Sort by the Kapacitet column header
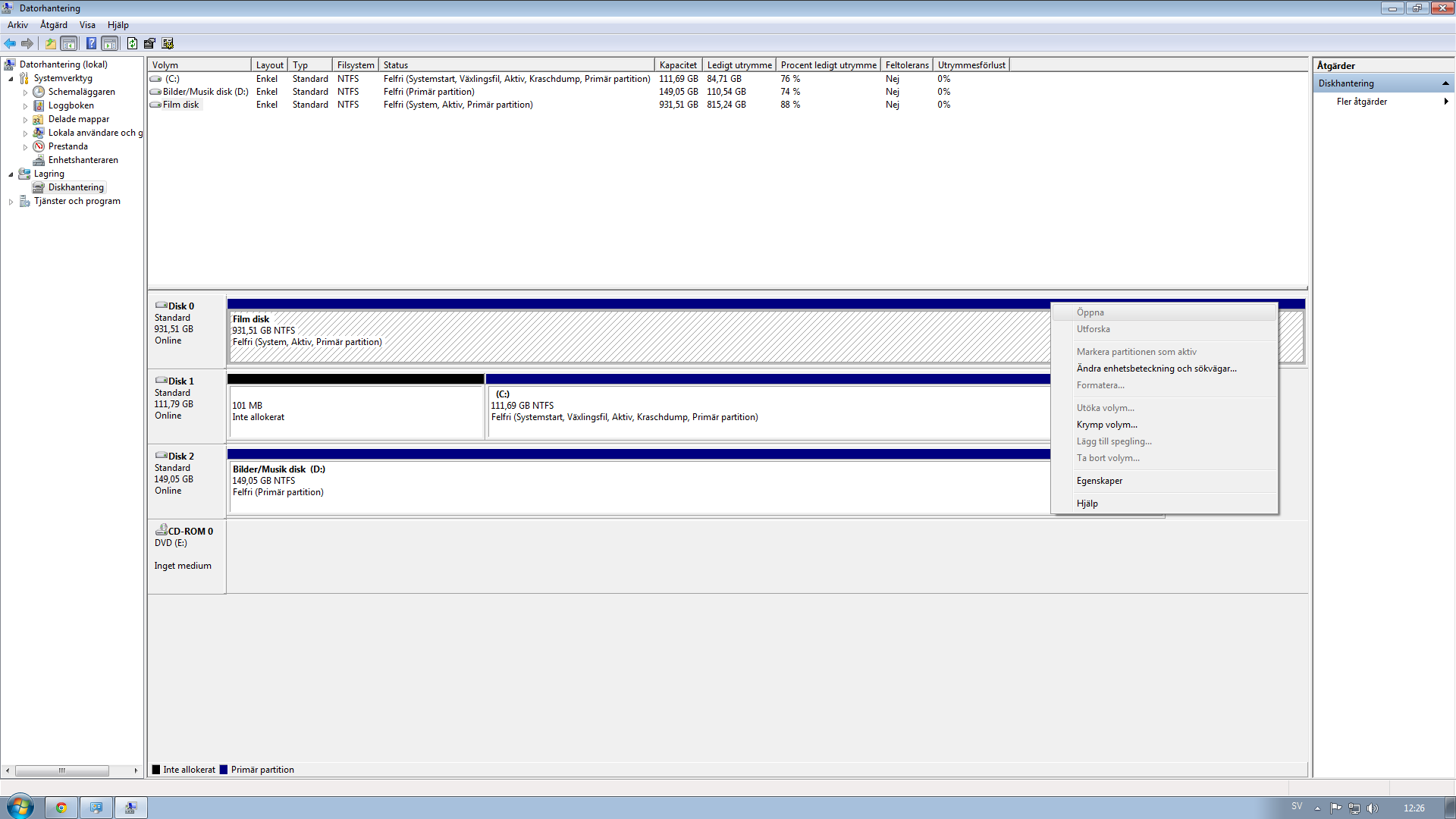Screen dimensions: 1456x819 point(679,65)
